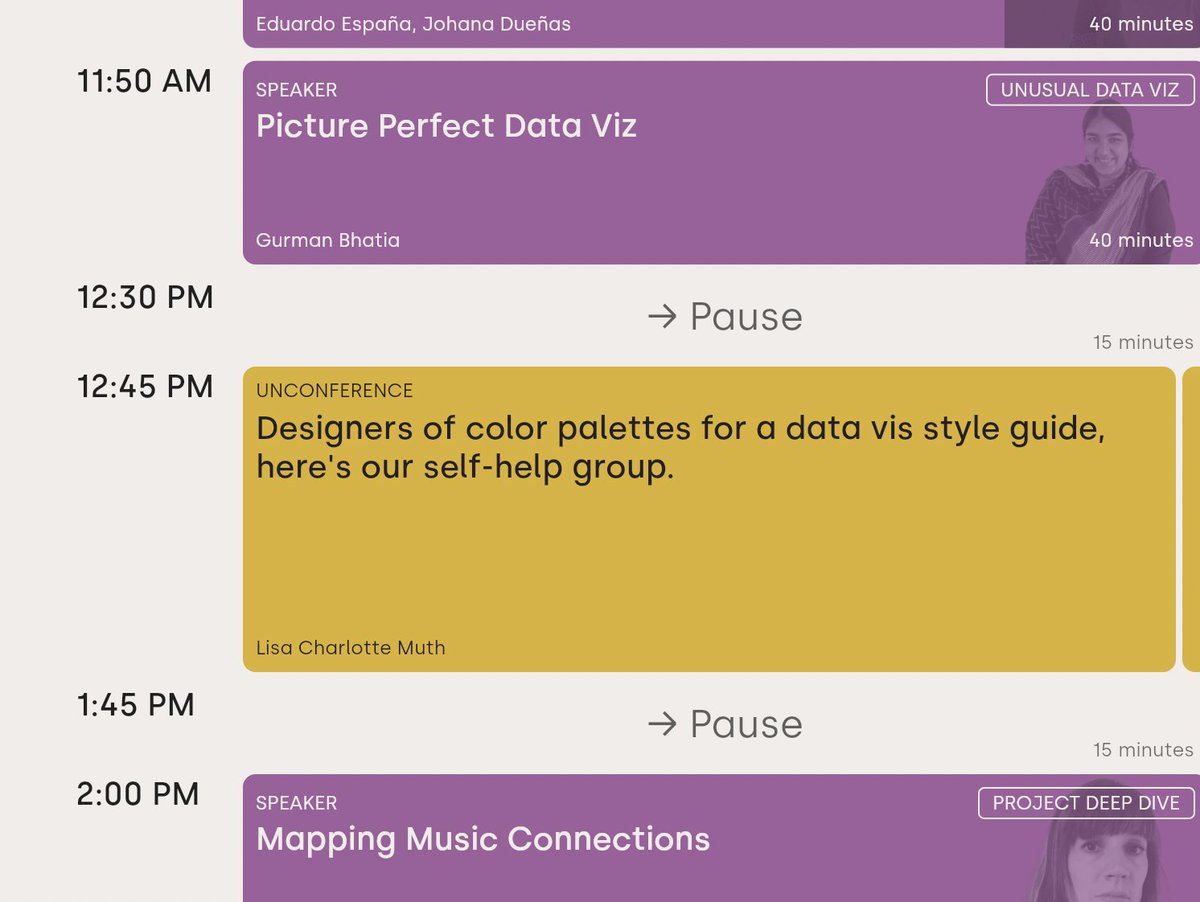1200x902 pixels.
Task: Select the "PROJECT DEEP DIVE" tag
Action: [x=1086, y=803]
